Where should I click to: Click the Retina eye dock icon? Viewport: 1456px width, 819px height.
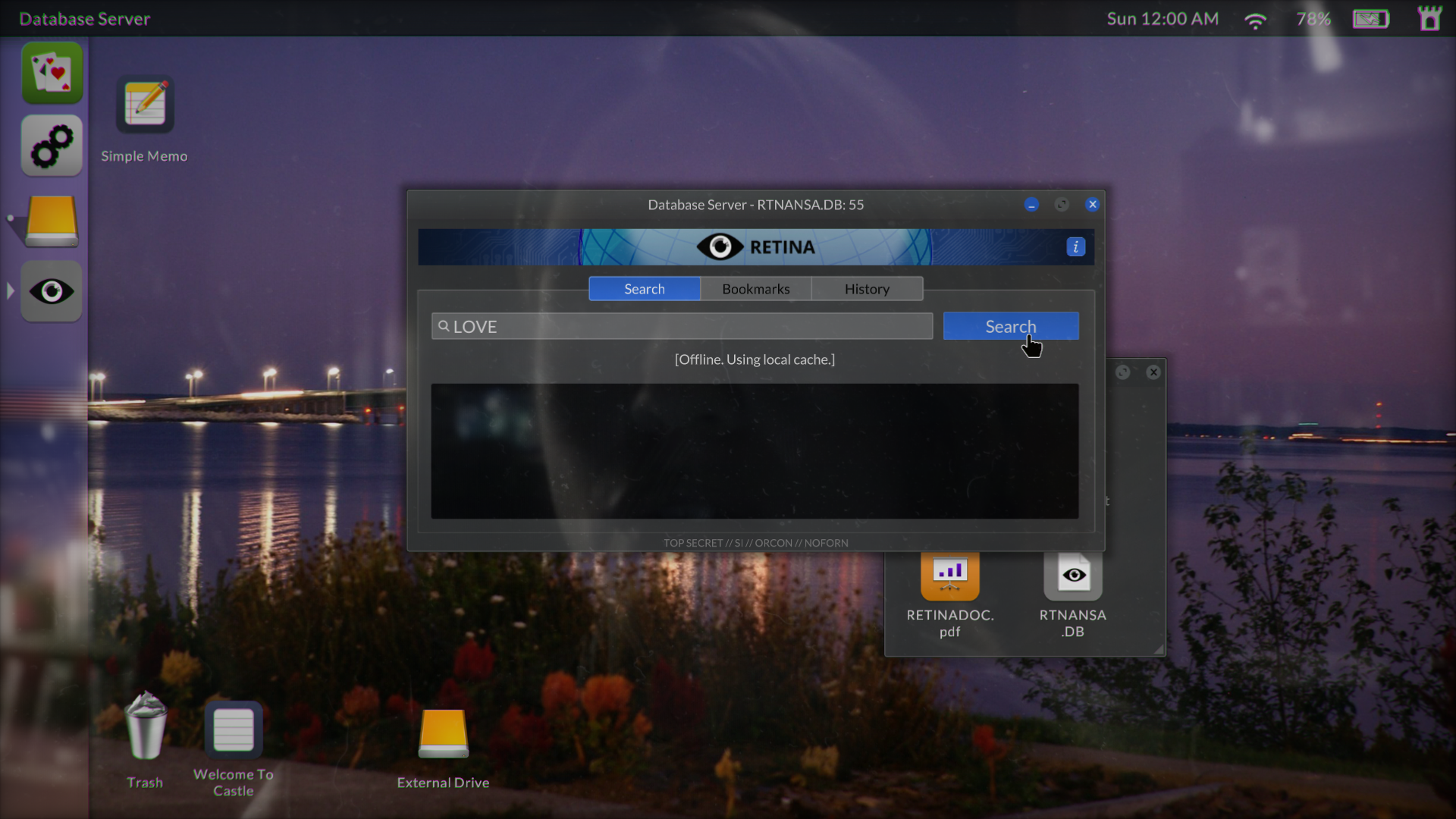[x=52, y=292]
